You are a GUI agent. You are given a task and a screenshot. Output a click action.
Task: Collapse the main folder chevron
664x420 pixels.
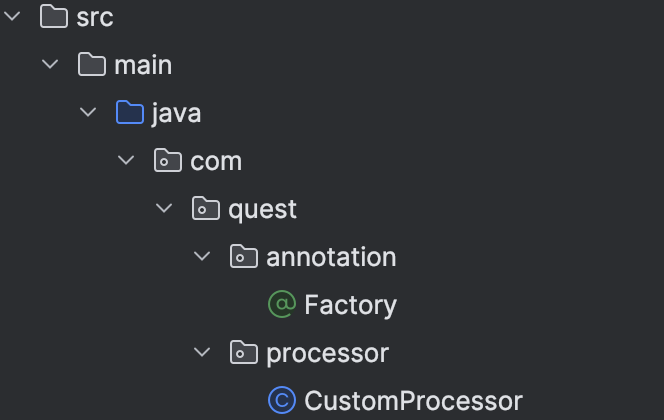[49, 65]
